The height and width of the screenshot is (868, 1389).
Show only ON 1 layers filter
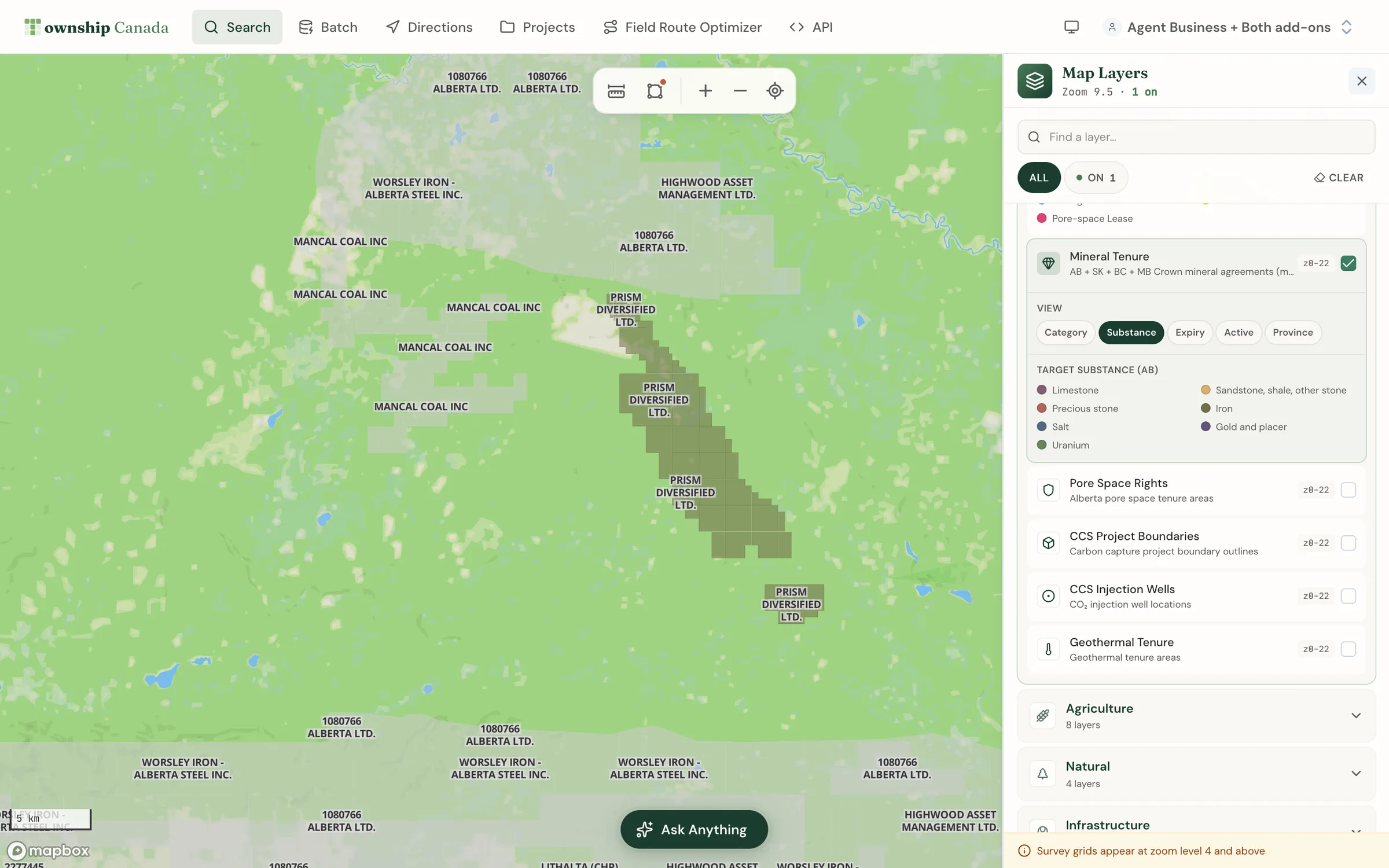1096,178
